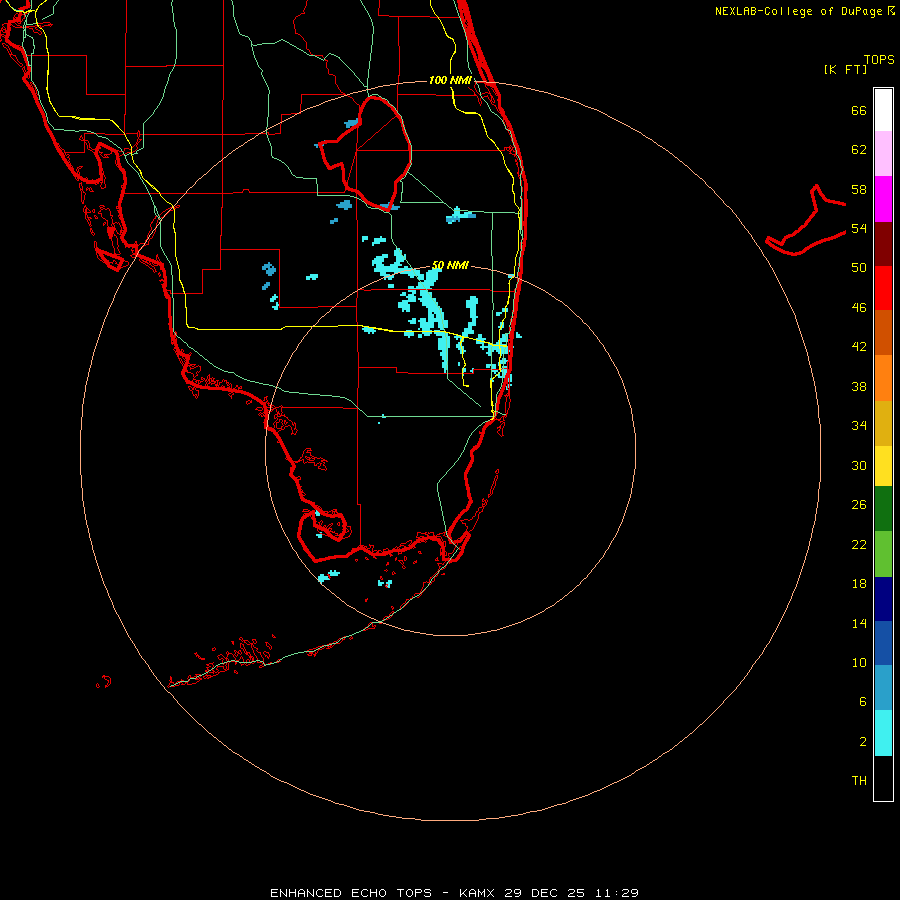This screenshot has height=900, width=900.
Task: Click the "100 NMI" range ring label
Action: pos(450,80)
